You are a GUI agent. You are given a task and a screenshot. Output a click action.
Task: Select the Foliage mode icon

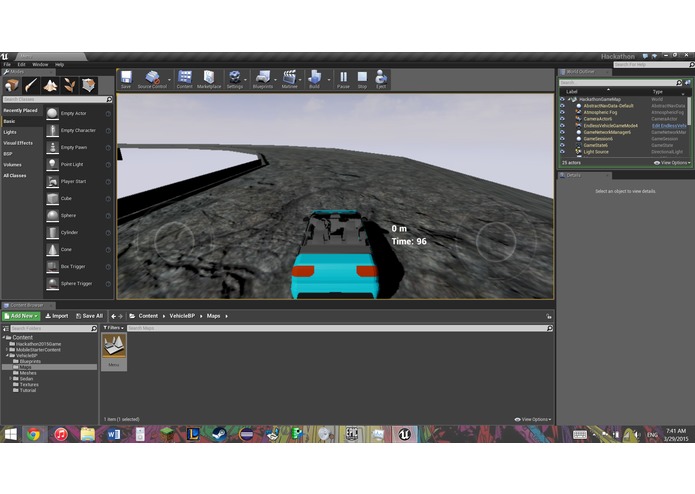pos(70,85)
